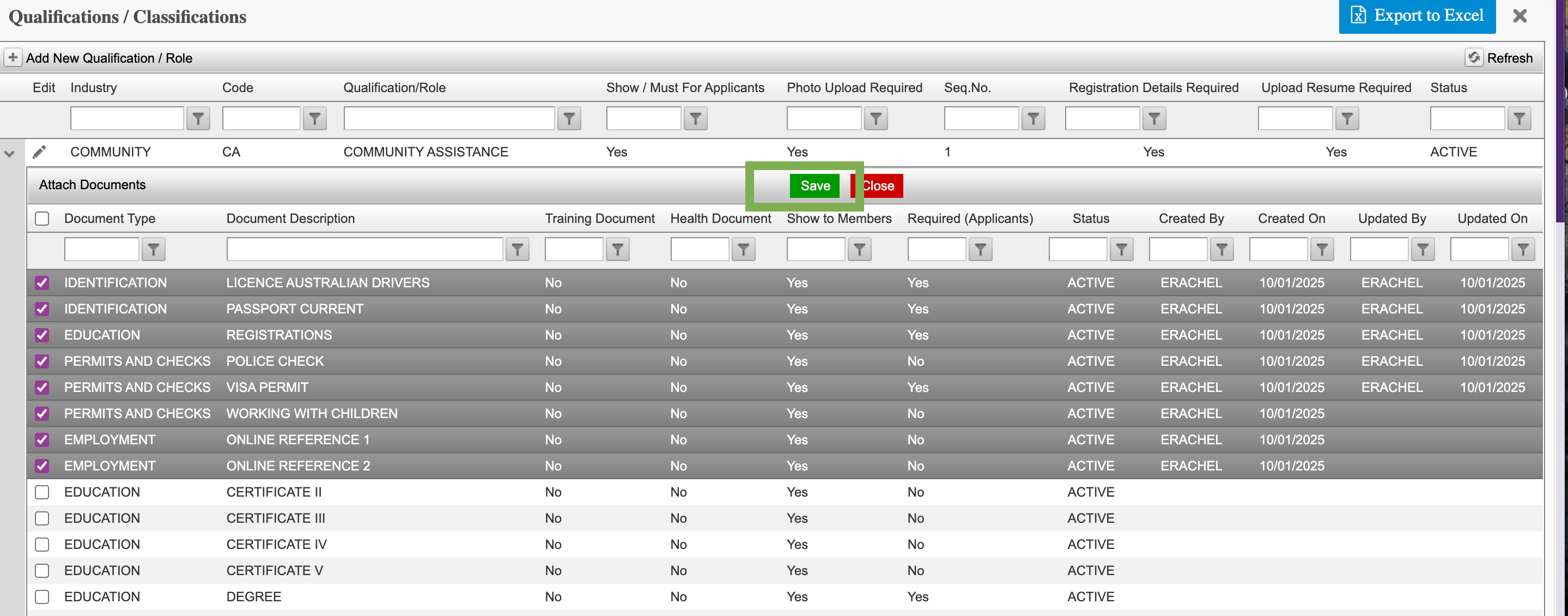Open Updated On filter icon

pos(1523,249)
